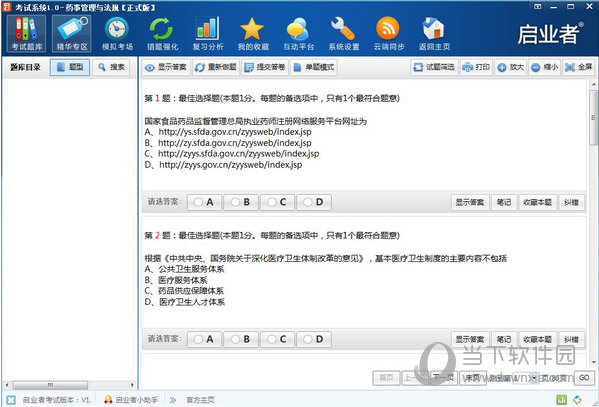Open 笔记 notes for question 2
The image size is (599, 407).
coord(504,339)
